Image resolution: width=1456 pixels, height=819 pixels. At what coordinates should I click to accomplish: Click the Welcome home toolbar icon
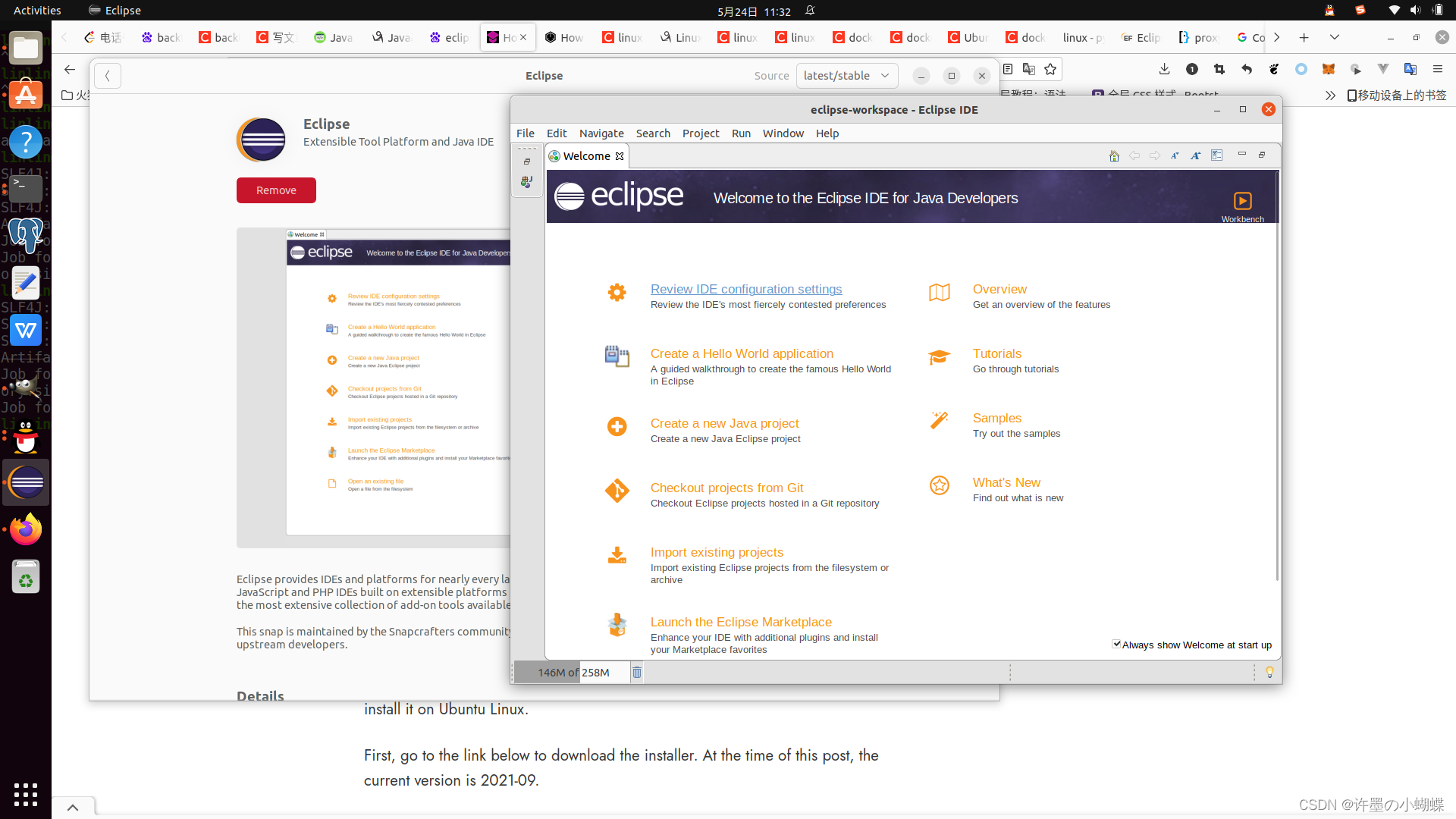pyautogui.click(x=1114, y=155)
